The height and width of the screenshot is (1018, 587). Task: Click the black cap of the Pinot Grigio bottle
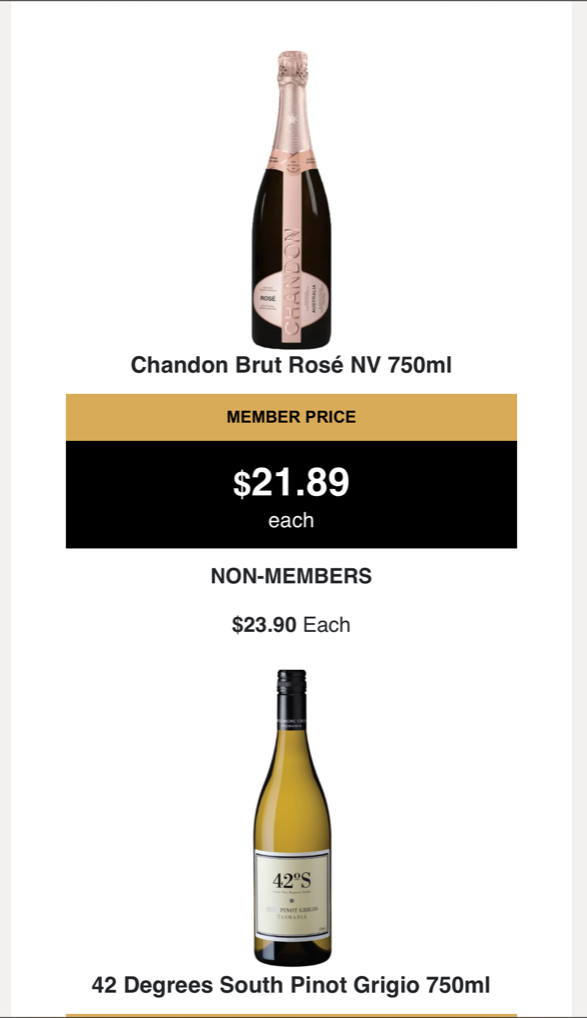click(x=292, y=691)
